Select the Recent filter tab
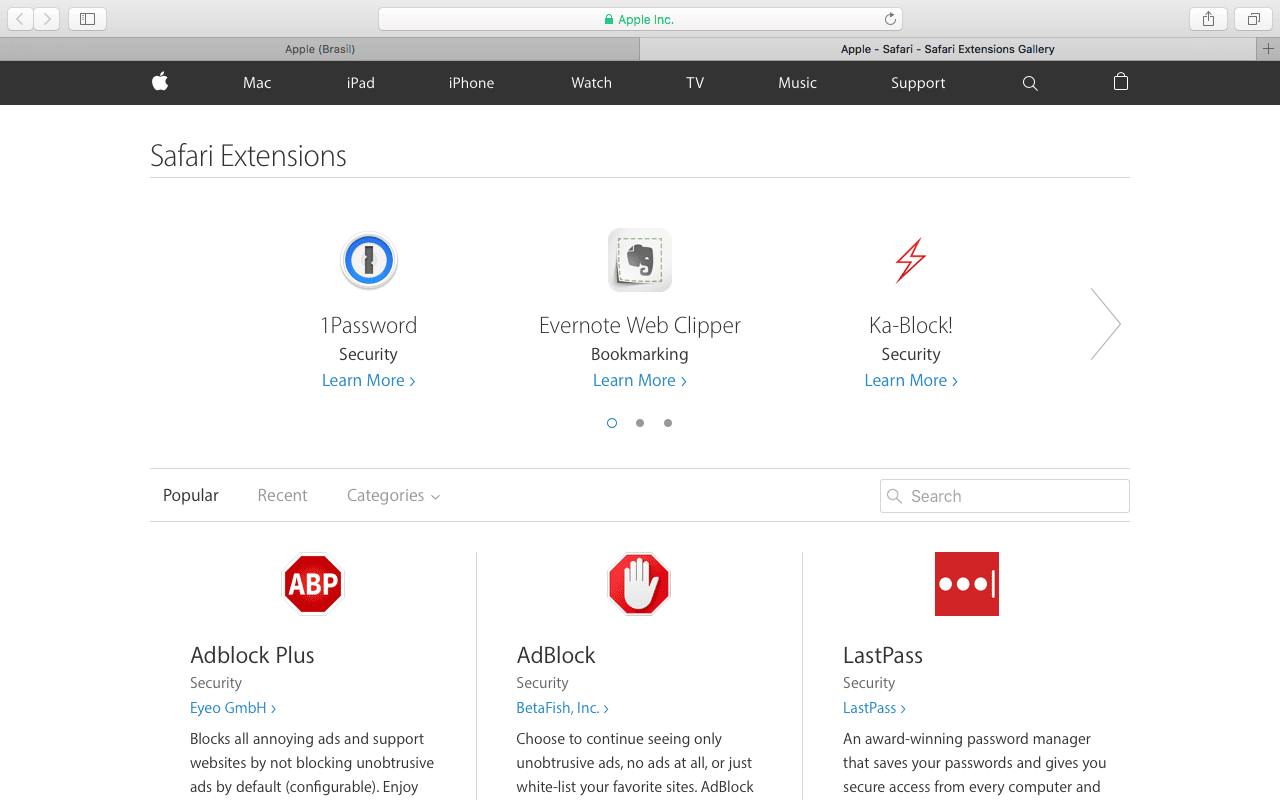1280x800 pixels. (x=282, y=495)
